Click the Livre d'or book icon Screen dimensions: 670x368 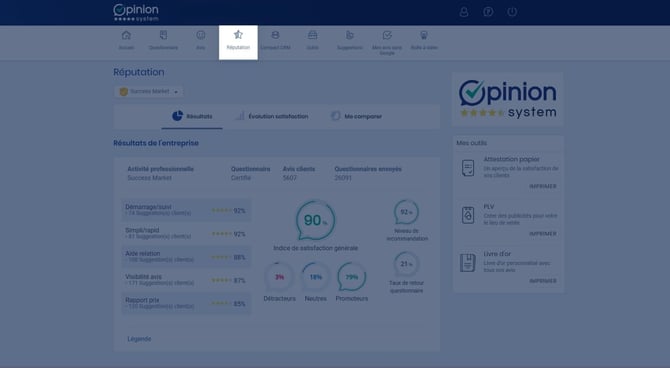(x=468, y=262)
